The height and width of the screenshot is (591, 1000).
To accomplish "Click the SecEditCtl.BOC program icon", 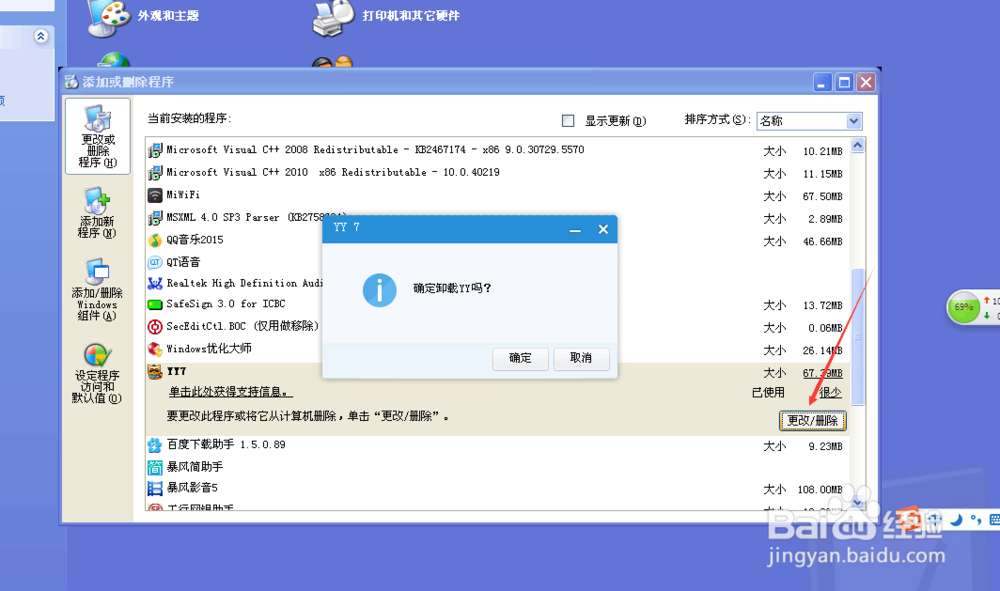I will click(155, 327).
